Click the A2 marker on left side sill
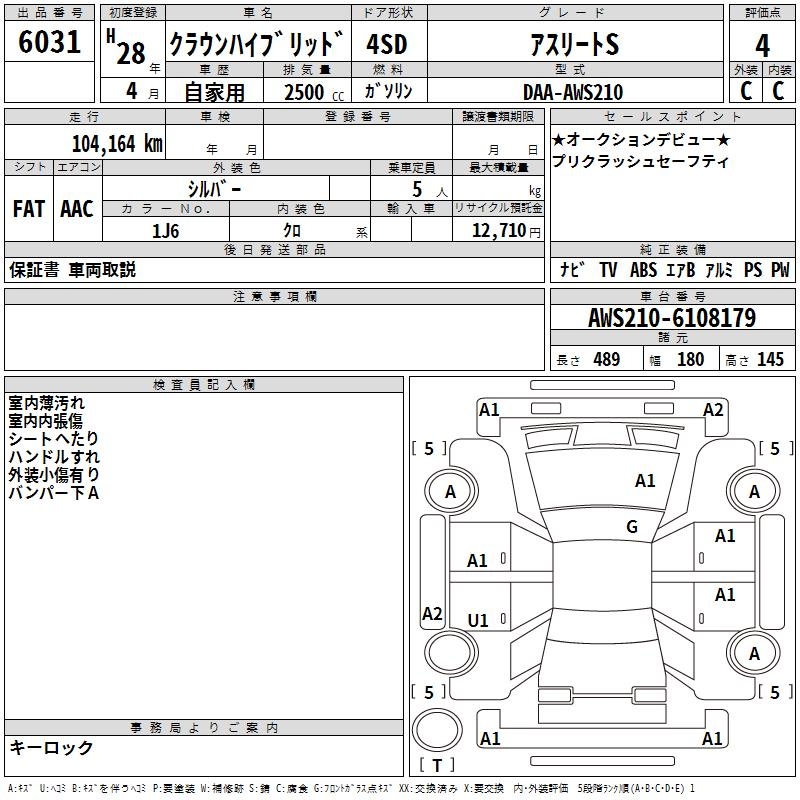The height and width of the screenshot is (800, 800). coord(432,613)
